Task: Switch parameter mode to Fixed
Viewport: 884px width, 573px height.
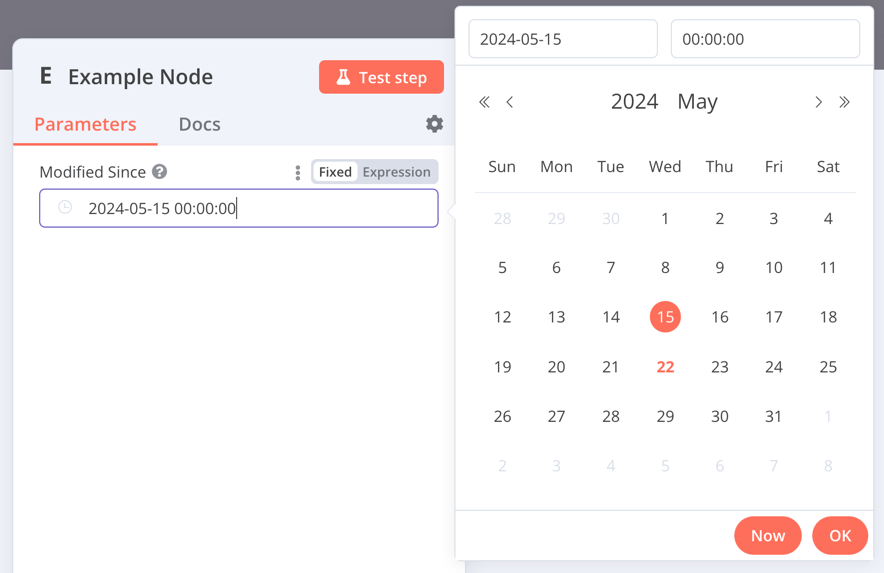Action: (x=335, y=172)
